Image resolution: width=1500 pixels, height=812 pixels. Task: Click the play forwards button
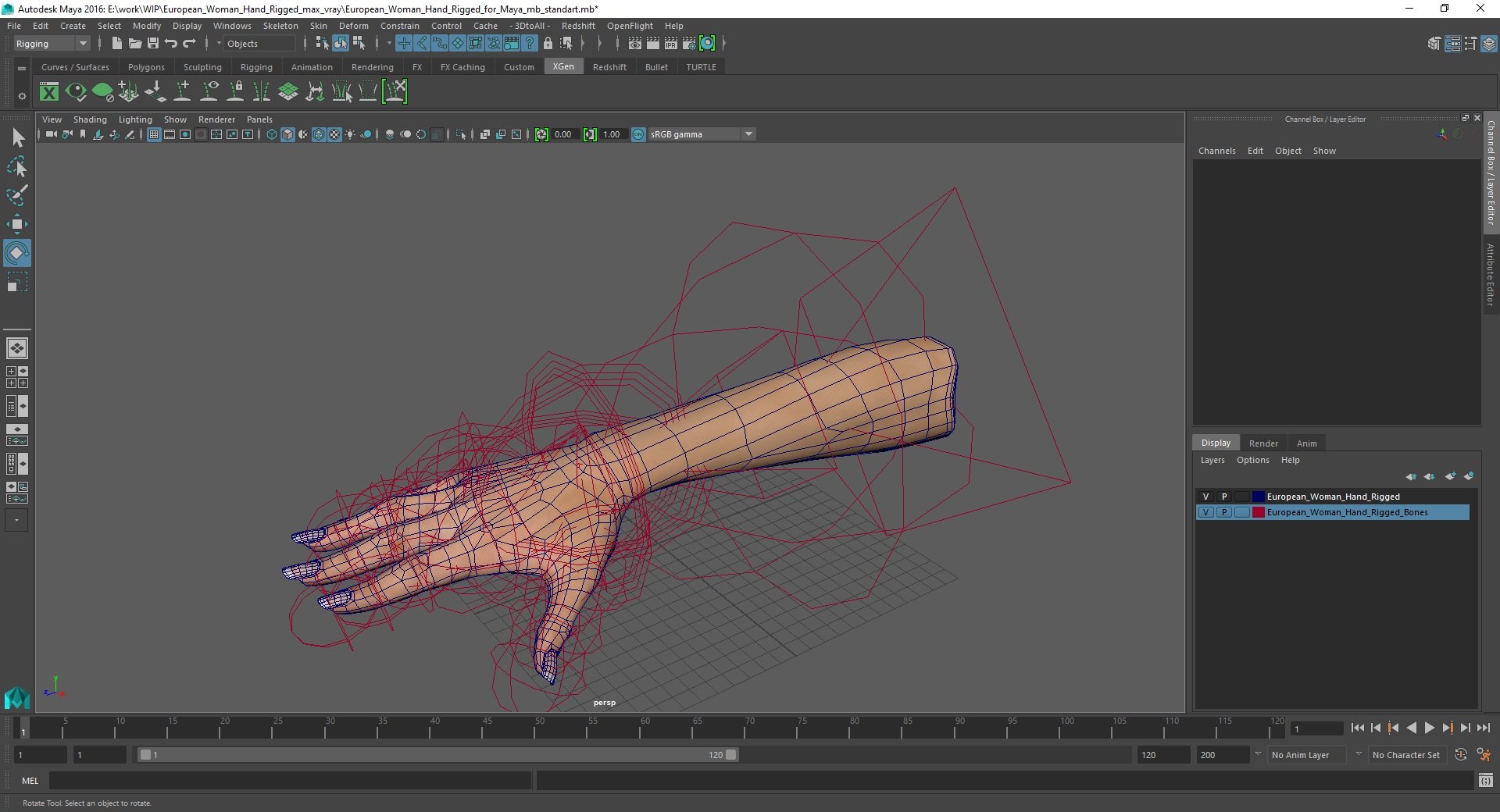[1429, 728]
